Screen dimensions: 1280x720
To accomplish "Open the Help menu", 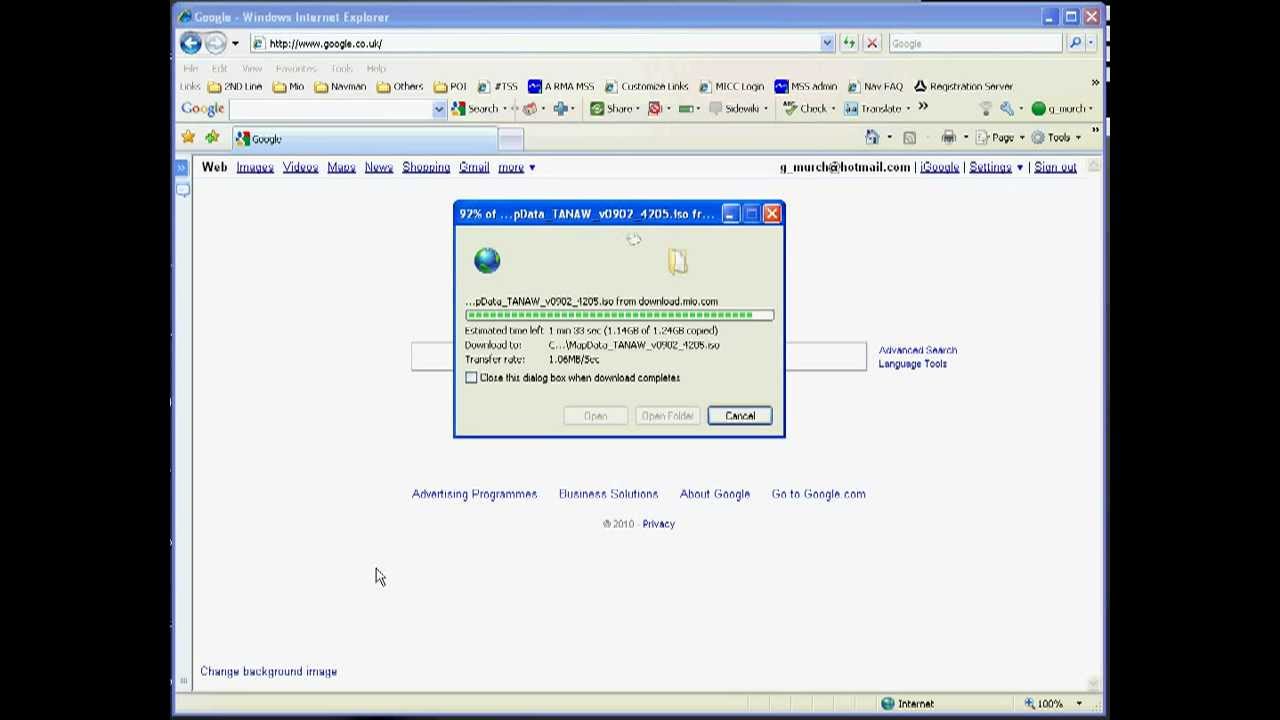I will tap(376, 68).
